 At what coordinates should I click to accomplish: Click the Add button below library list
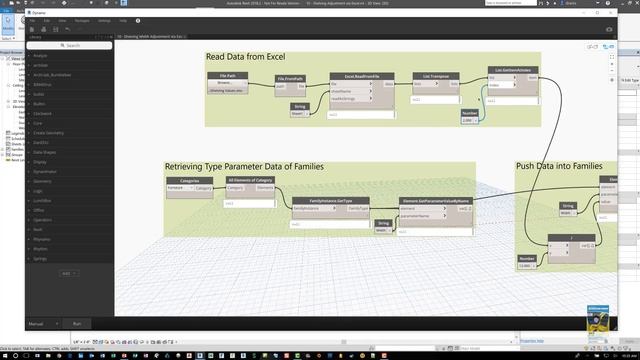click(x=69, y=273)
